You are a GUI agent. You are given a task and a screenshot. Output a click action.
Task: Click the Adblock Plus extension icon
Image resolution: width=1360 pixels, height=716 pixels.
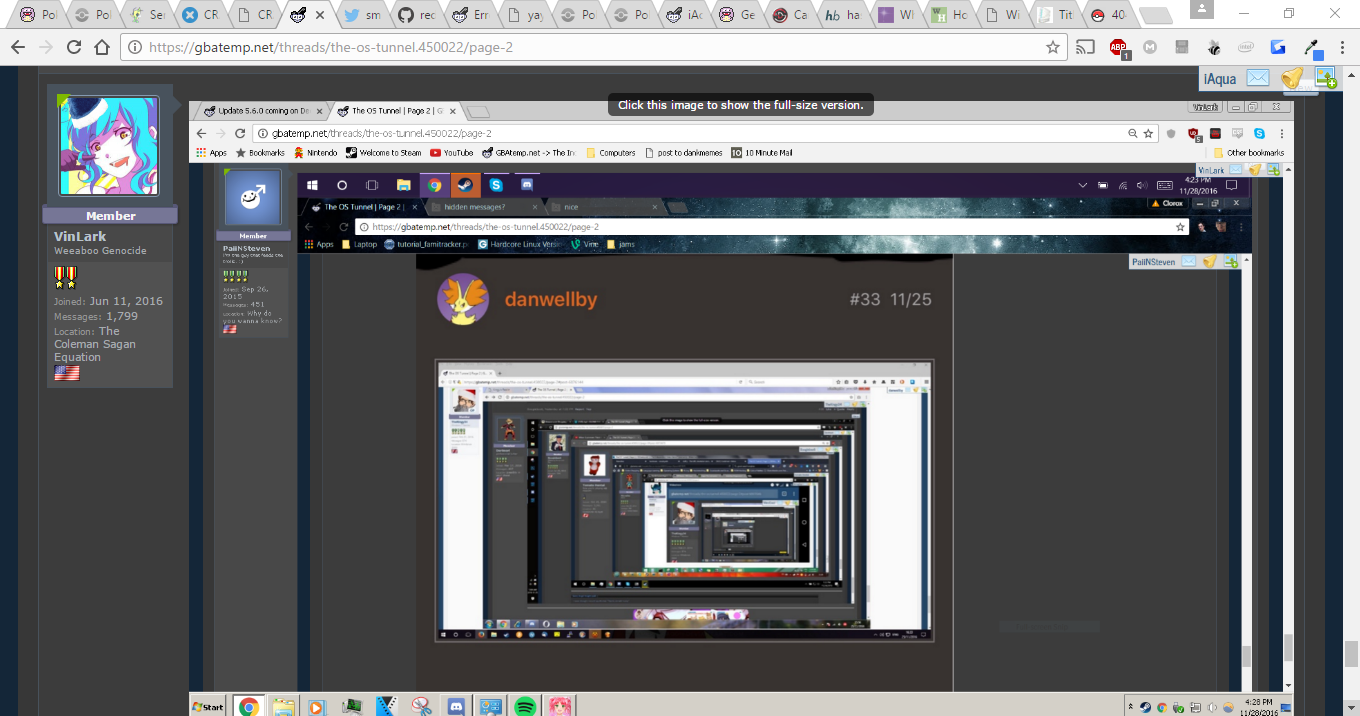click(1118, 47)
